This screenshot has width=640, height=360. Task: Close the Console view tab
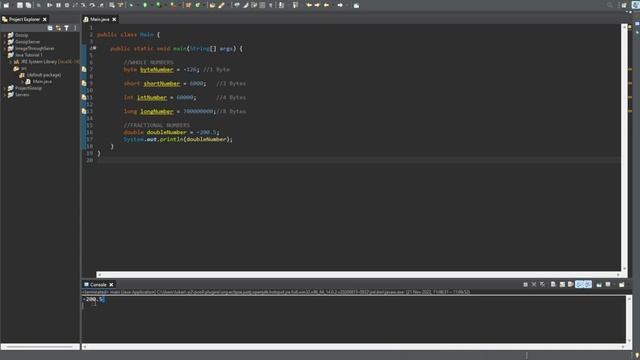click(x=111, y=284)
